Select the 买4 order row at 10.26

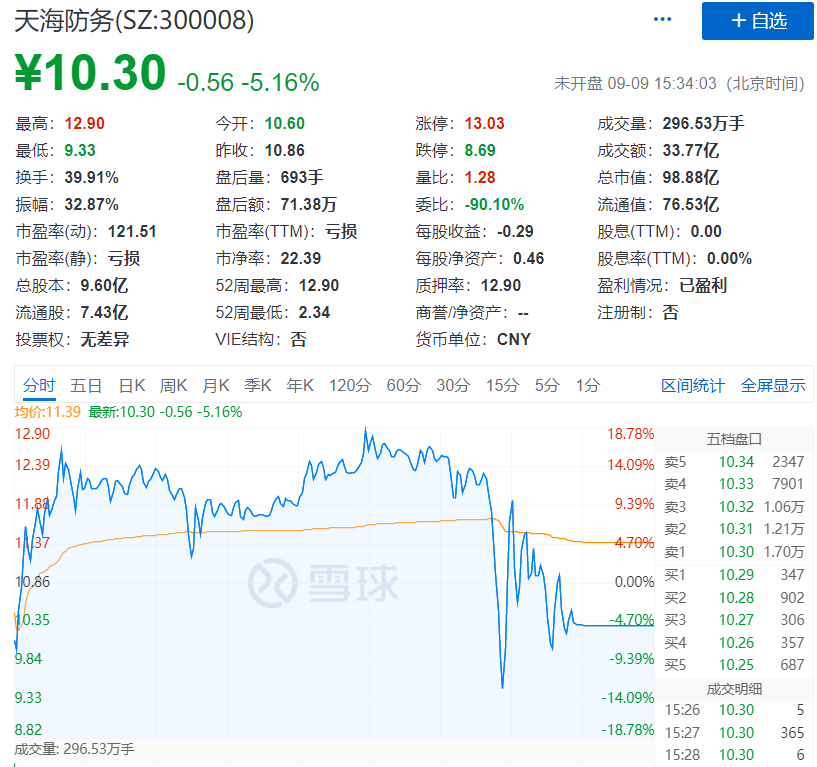point(734,643)
